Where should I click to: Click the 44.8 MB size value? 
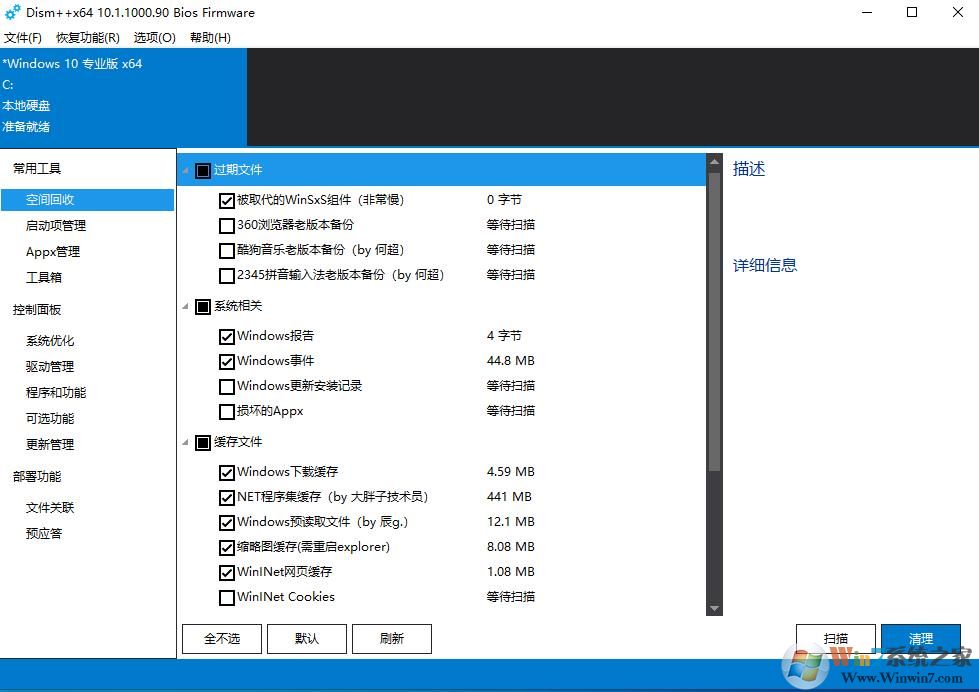[511, 361]
